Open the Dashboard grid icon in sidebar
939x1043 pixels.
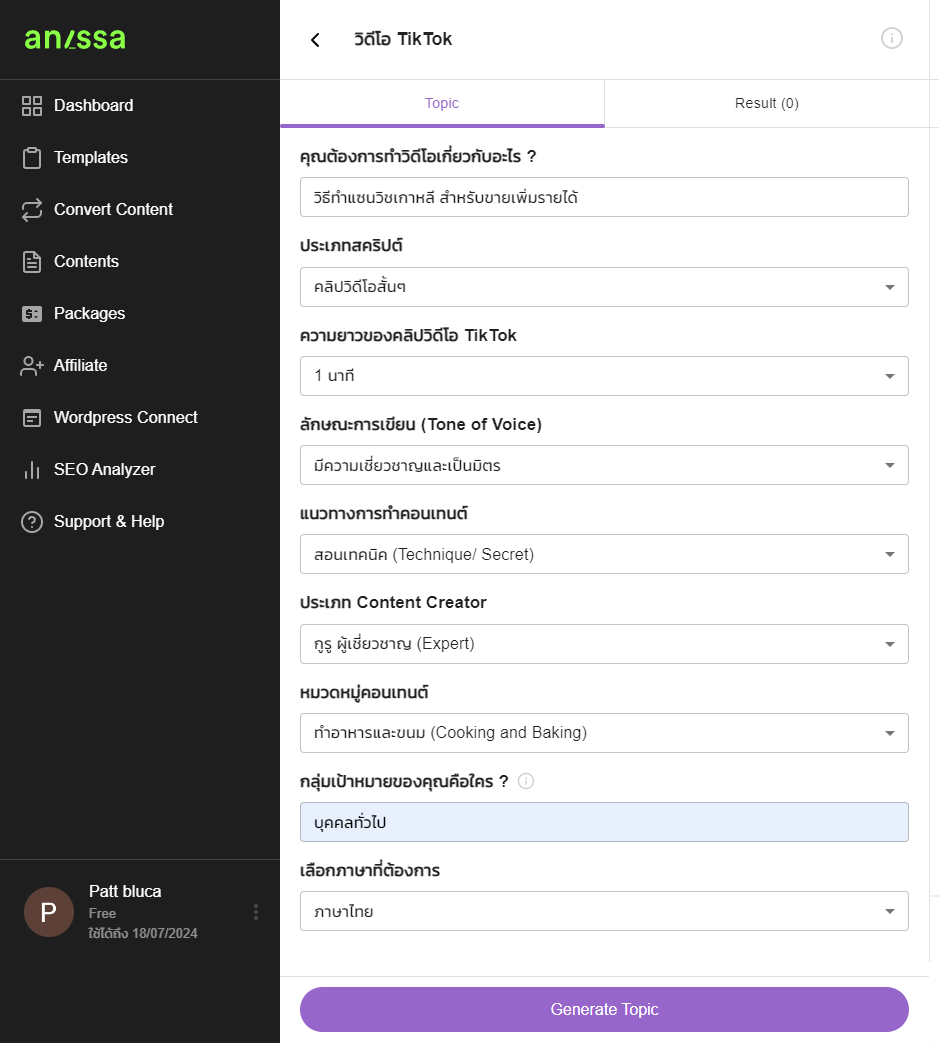[x=32, y=106]
